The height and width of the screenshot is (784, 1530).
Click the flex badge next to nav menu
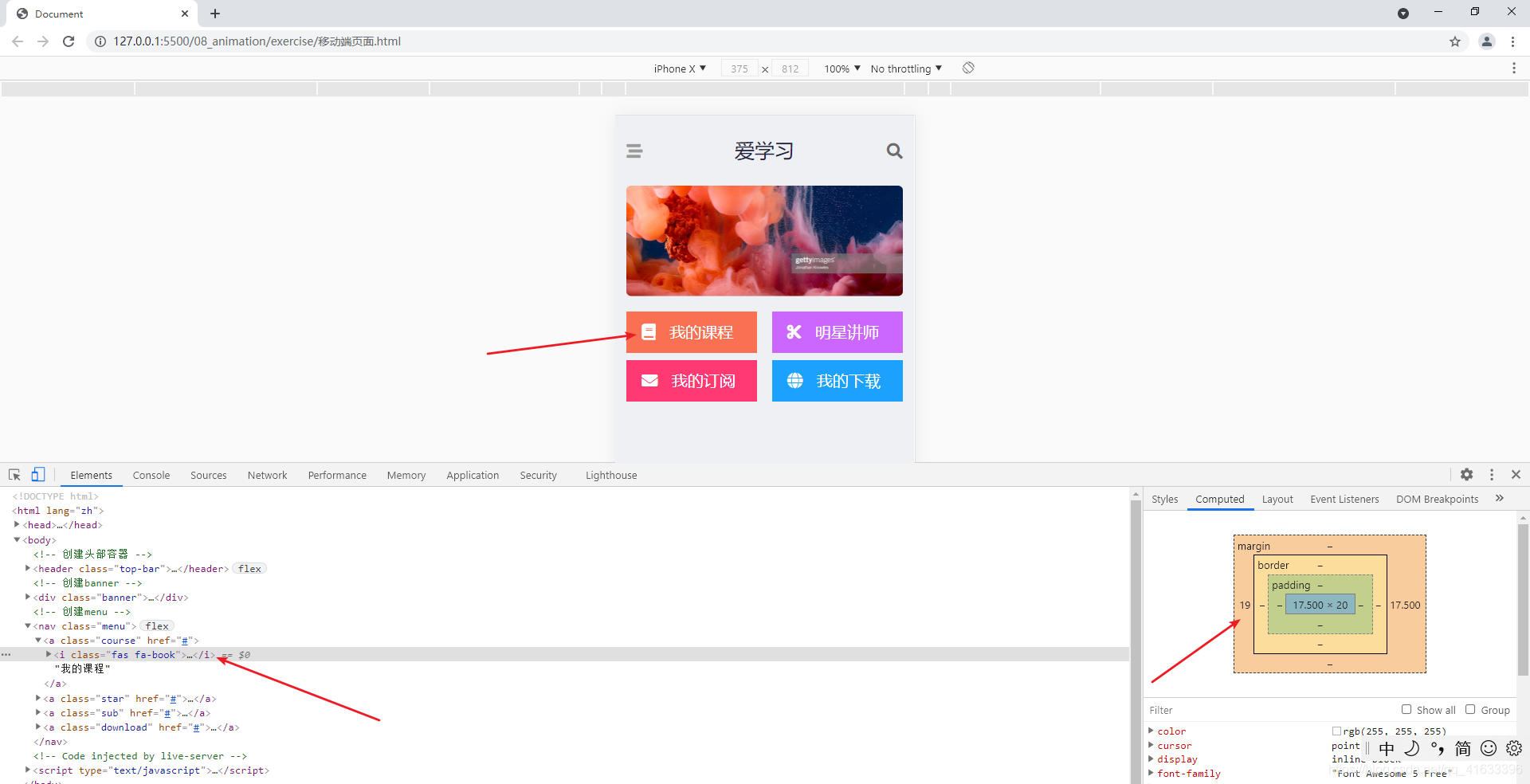(157, 626)
